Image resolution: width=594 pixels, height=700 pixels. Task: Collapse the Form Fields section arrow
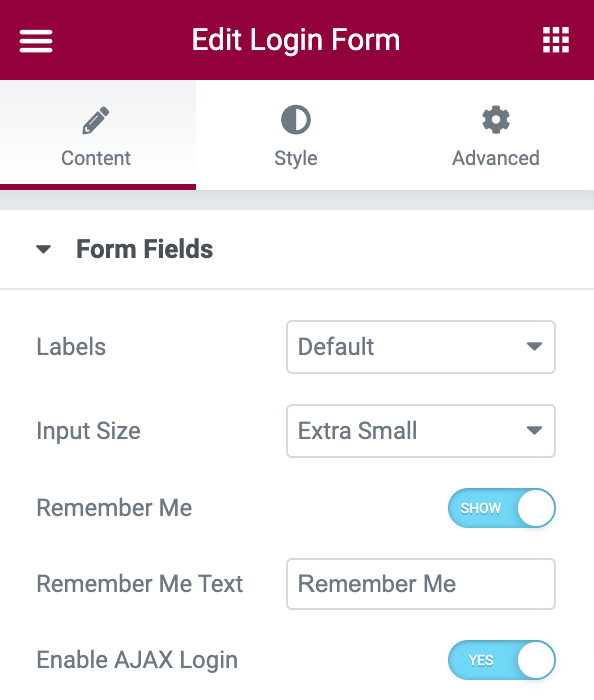43,249
